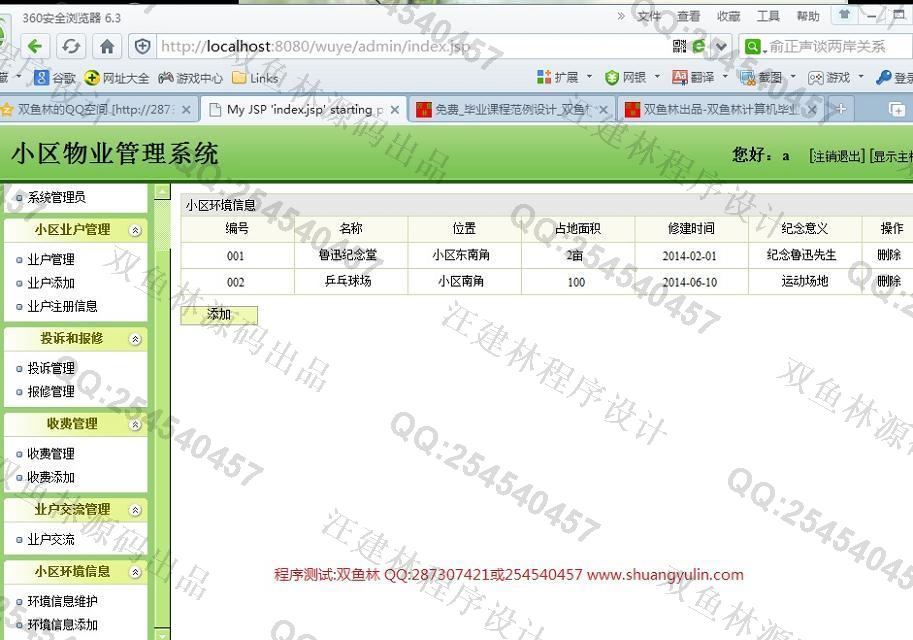The height and width of the screenshot is (640, 913).
Task: Open the 工具 menu
Action: [768, 16]
